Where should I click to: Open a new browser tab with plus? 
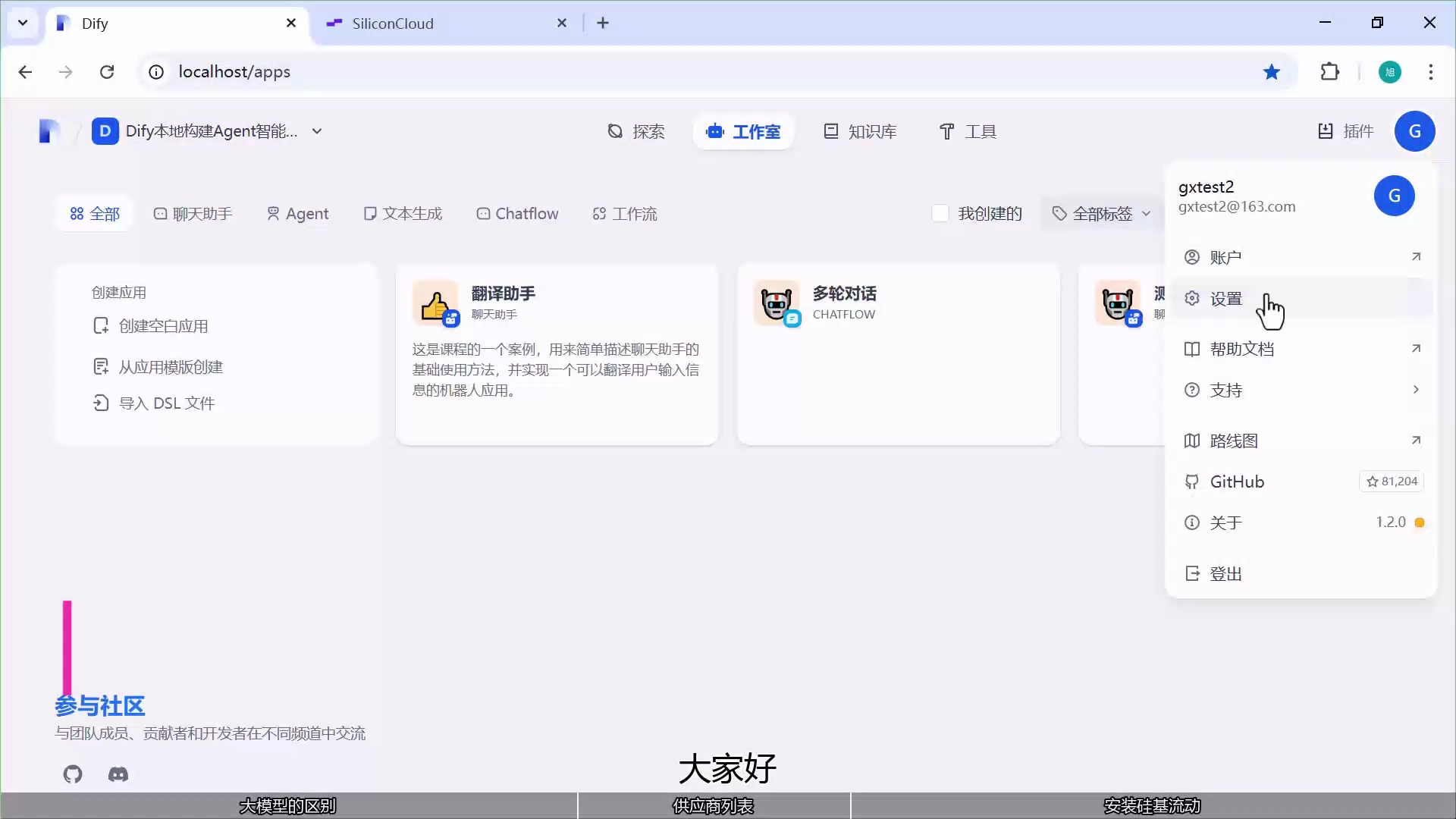[x=603, y=23]
